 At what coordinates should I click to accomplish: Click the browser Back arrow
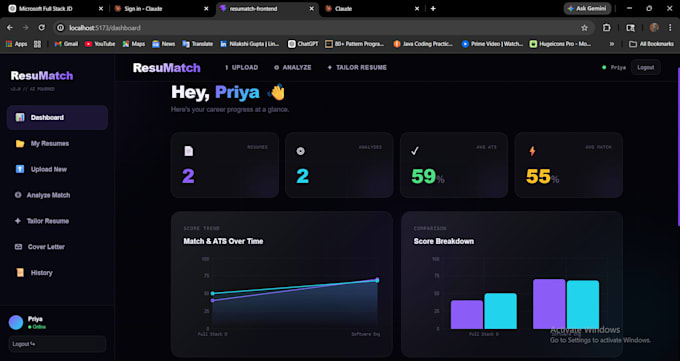point(10,28)
